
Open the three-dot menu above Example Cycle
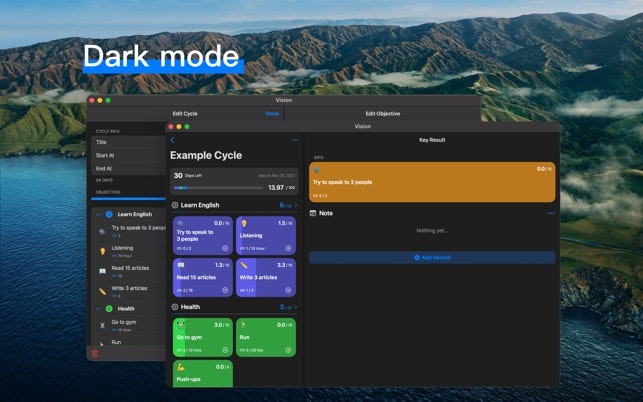click(x=295, y=140)
